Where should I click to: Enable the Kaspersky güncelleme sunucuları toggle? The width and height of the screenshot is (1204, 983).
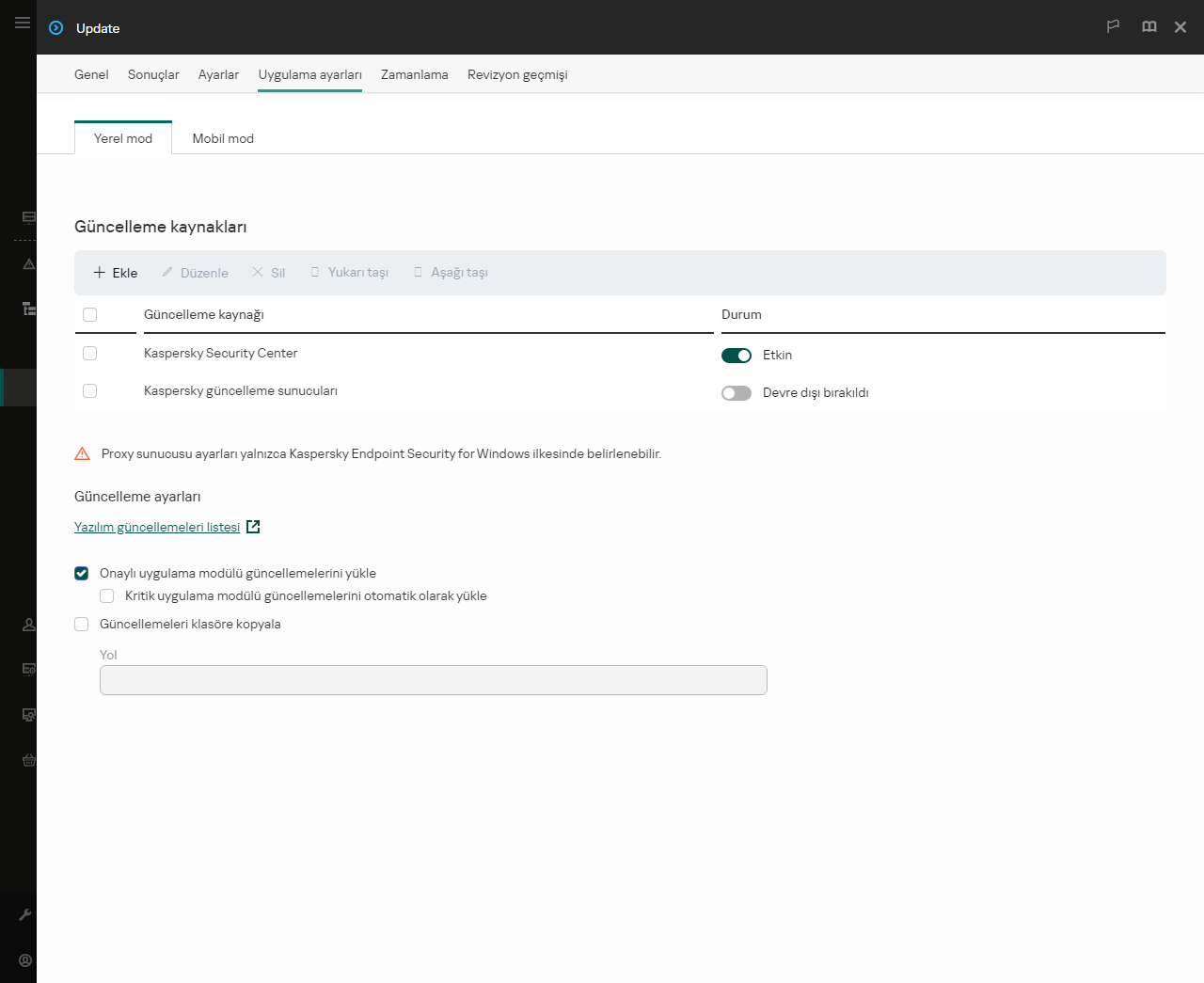(736, 393)
